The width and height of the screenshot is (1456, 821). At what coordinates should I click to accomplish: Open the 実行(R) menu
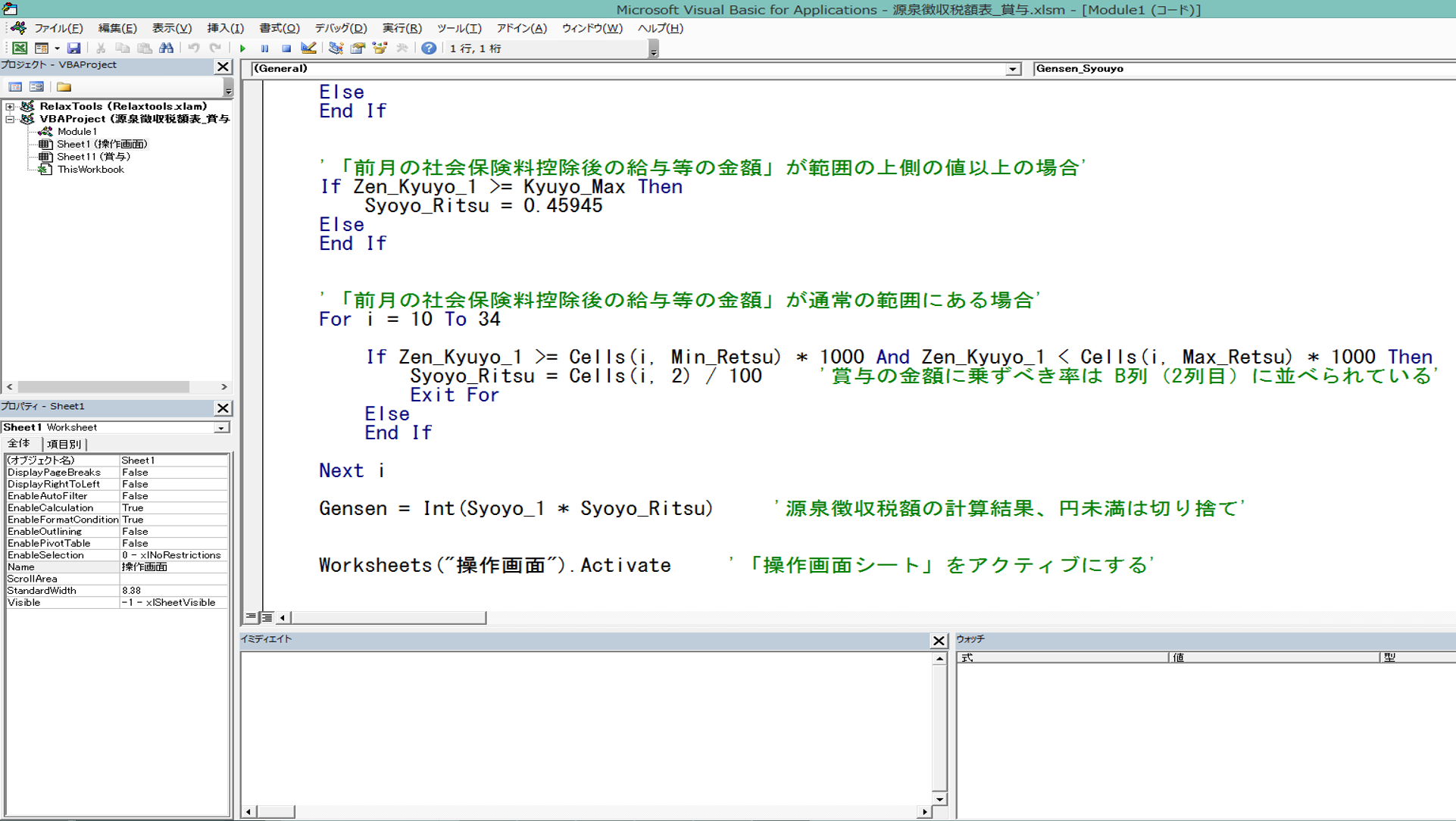point(401,28)
